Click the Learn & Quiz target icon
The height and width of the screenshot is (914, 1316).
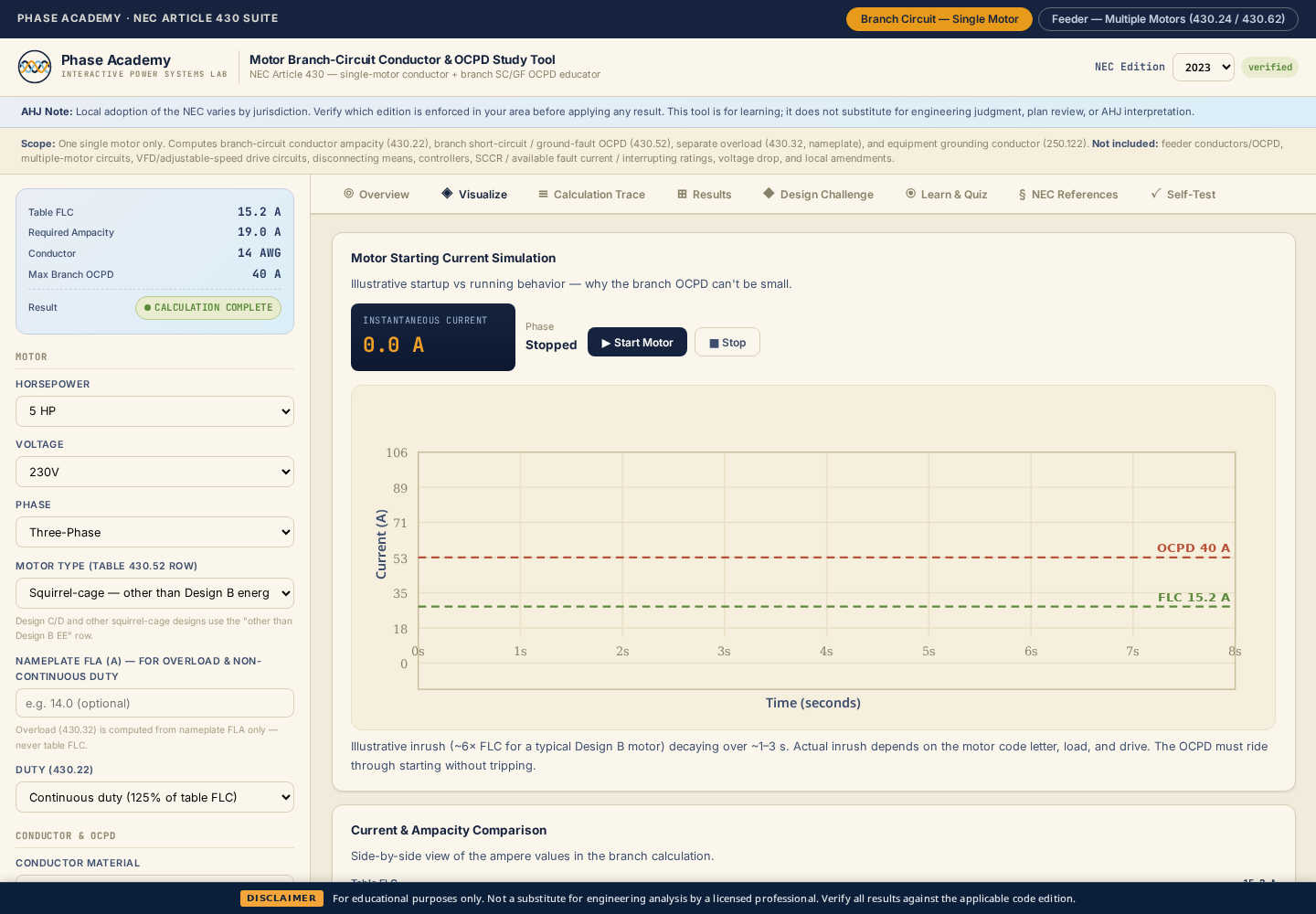(910, 194)
